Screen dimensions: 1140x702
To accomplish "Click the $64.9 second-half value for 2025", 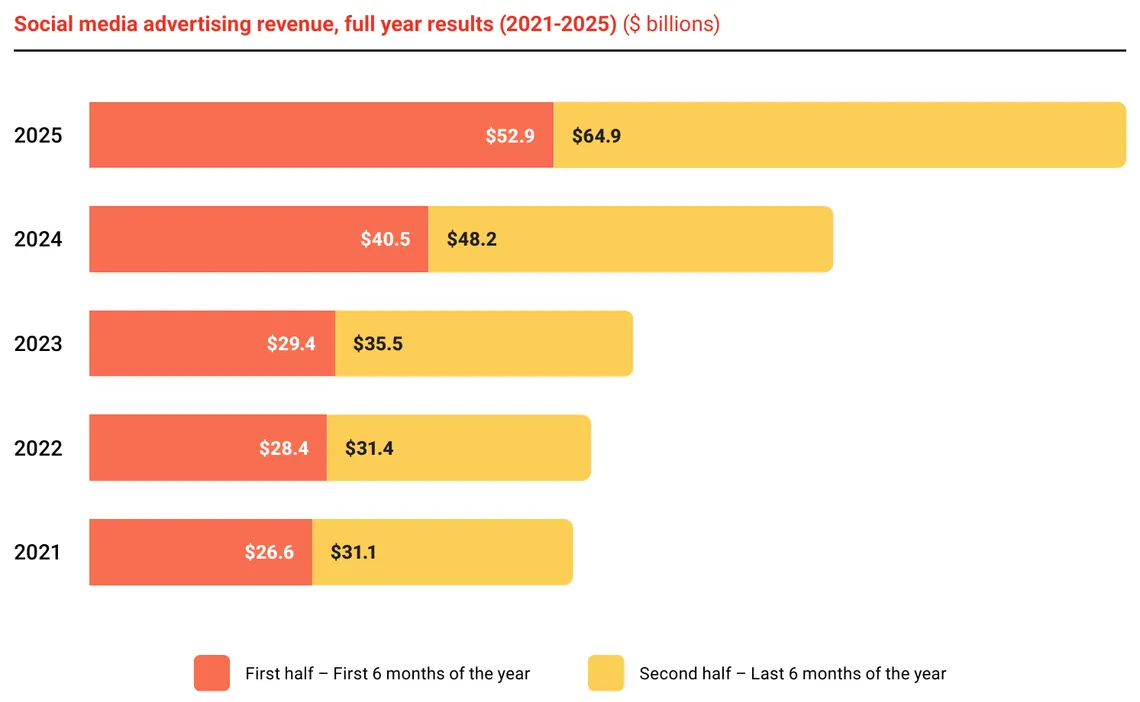I will click(596, 136).
